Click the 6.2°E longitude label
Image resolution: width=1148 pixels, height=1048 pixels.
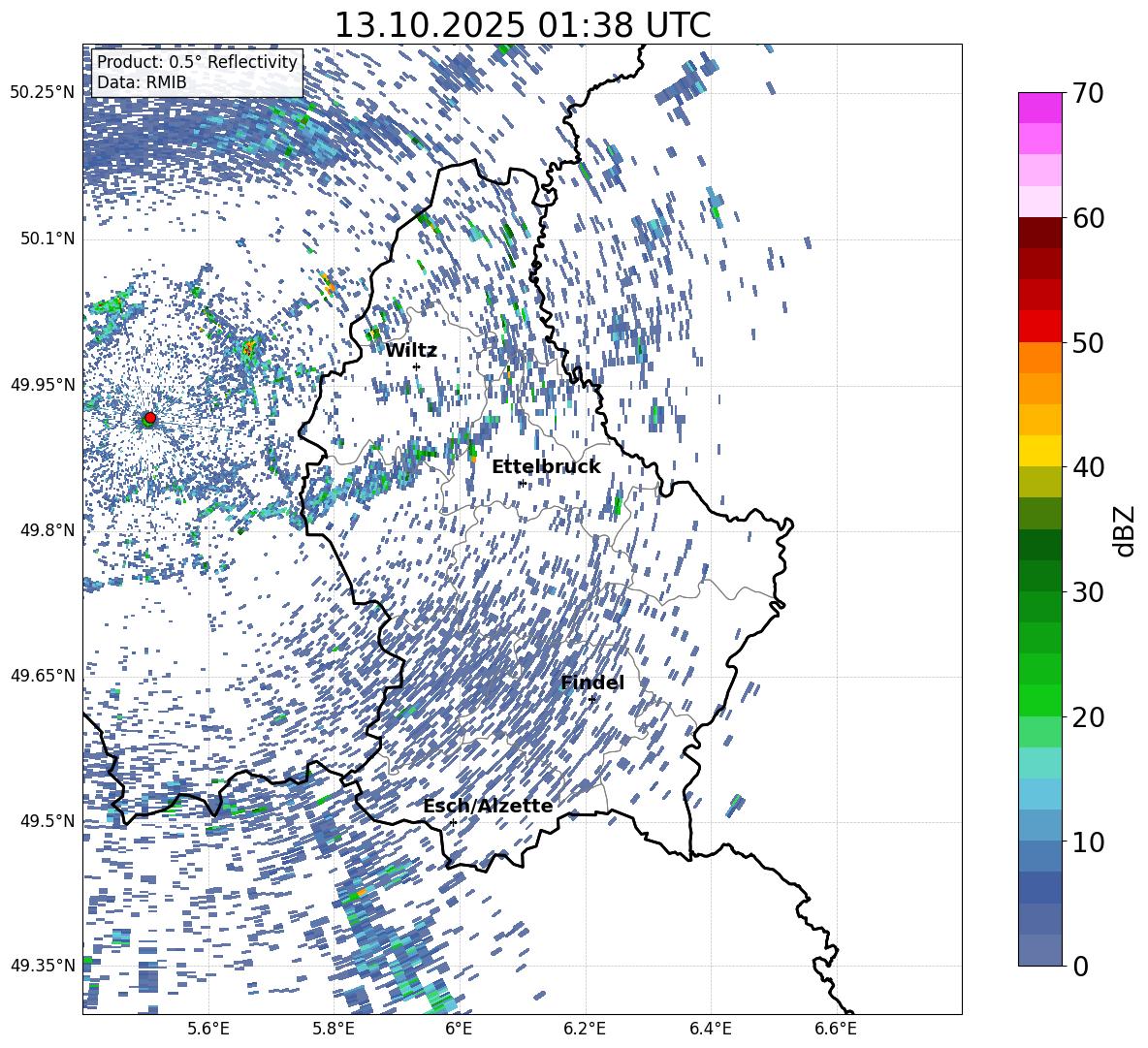(x=585, y=1029)
